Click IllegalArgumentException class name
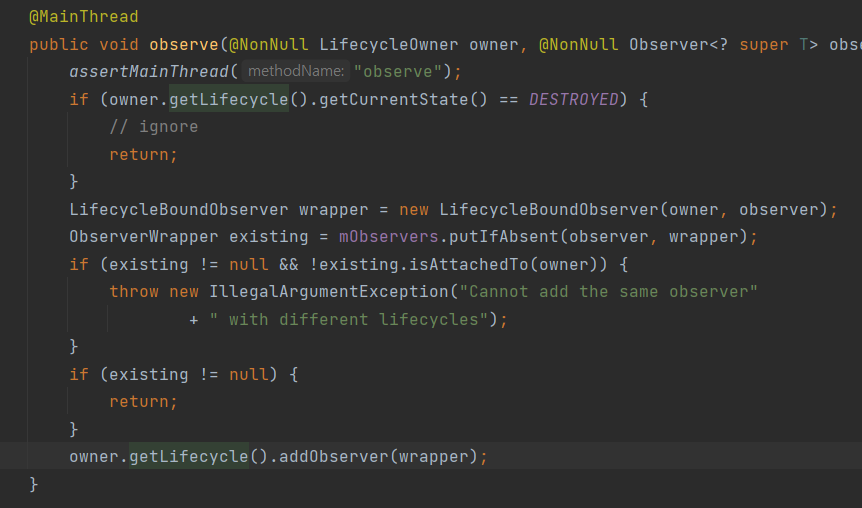 coord(329,292)
